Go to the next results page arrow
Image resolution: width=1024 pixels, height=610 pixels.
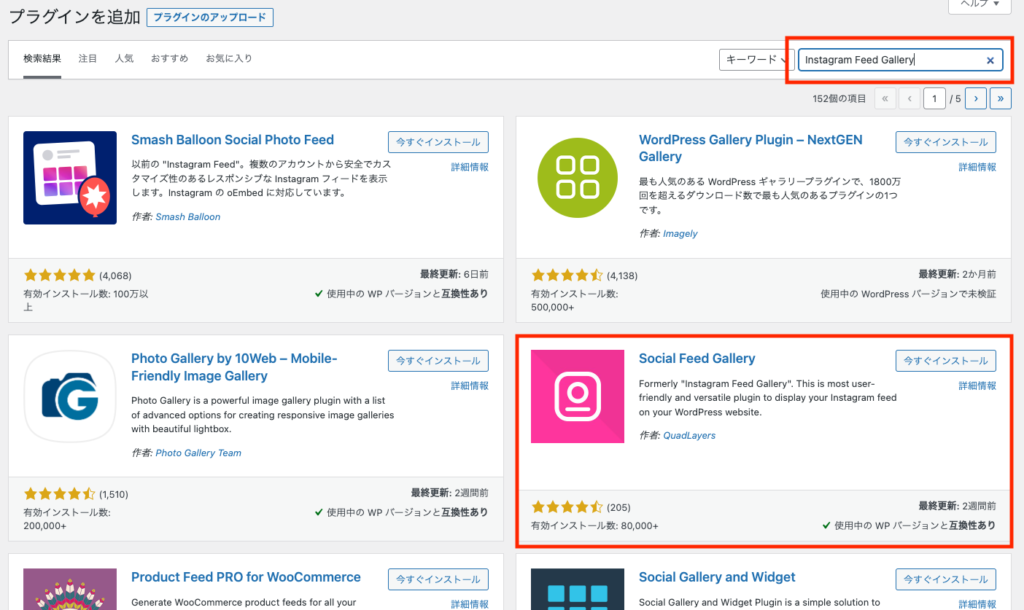(x=976, y=98)
